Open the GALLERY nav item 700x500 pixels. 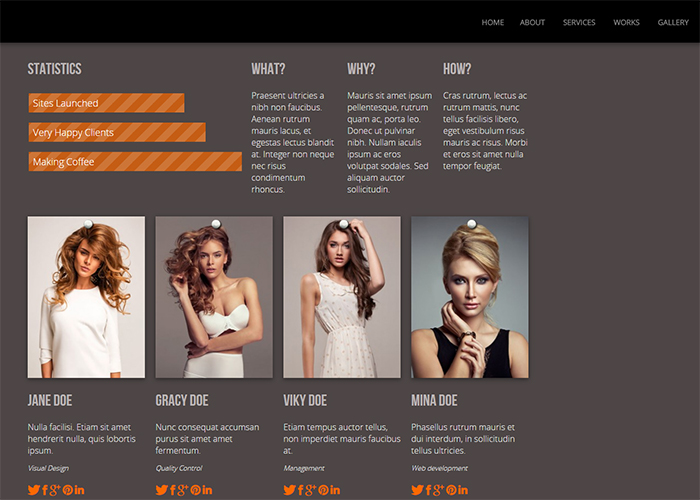click(673, 22)
